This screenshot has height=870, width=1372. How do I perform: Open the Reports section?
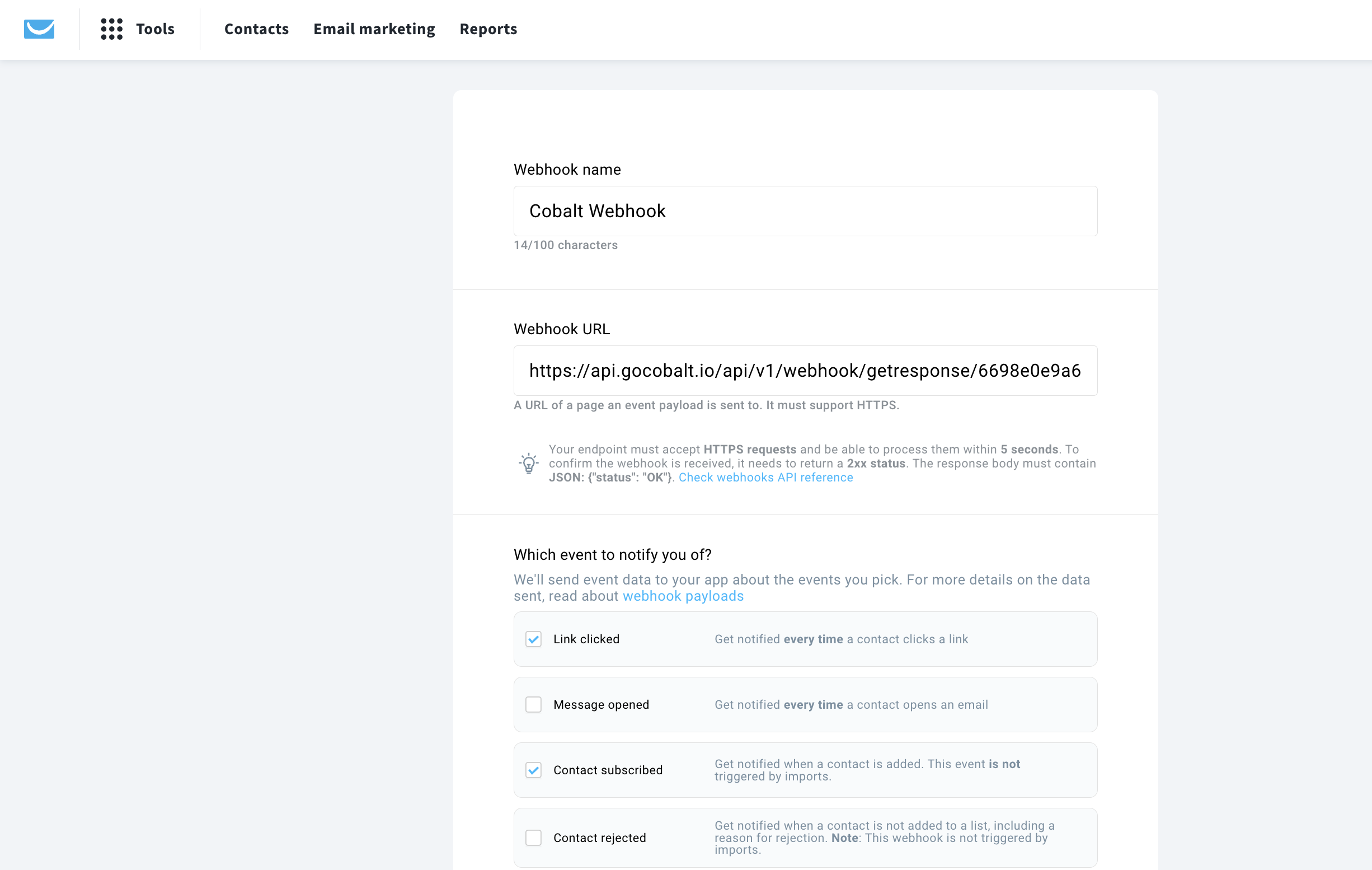coord(488,29)
